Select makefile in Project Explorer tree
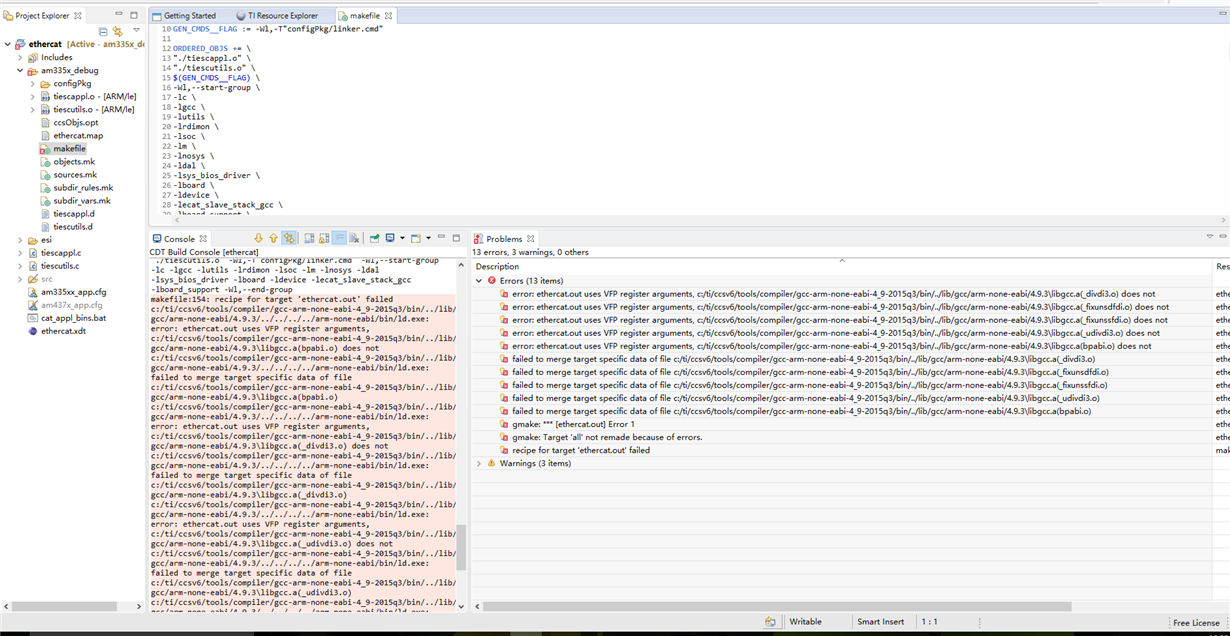This screenshot has height=636, width=1230. tap(69, 148)
